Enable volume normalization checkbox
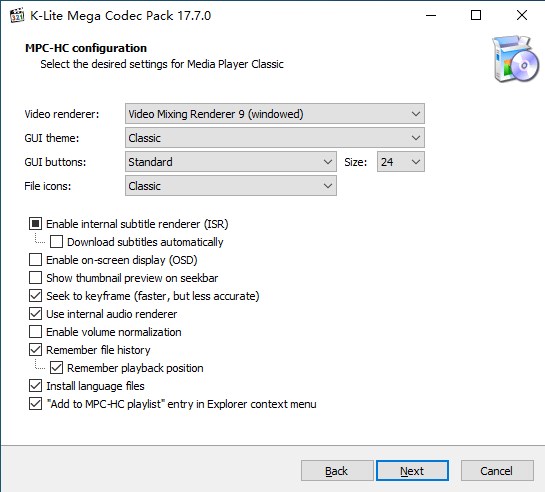Screen dimensions: 545x492 point(35,332)
